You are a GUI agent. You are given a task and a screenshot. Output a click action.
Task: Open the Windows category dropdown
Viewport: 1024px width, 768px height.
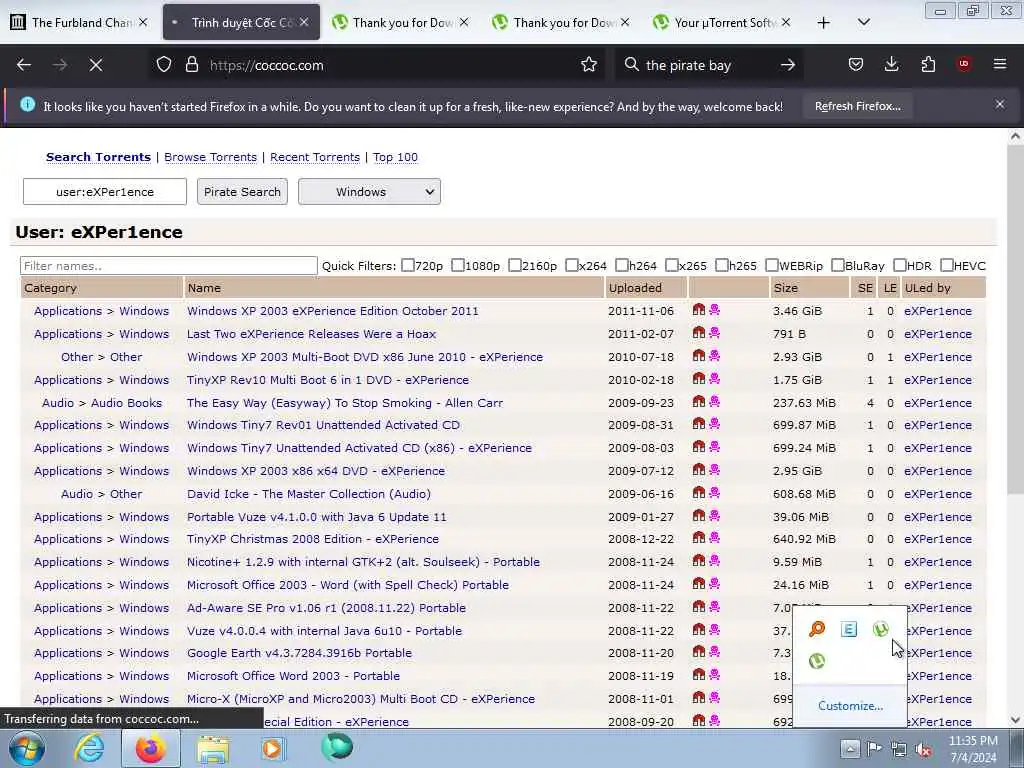pyautogui.click(x=370, y=191)
